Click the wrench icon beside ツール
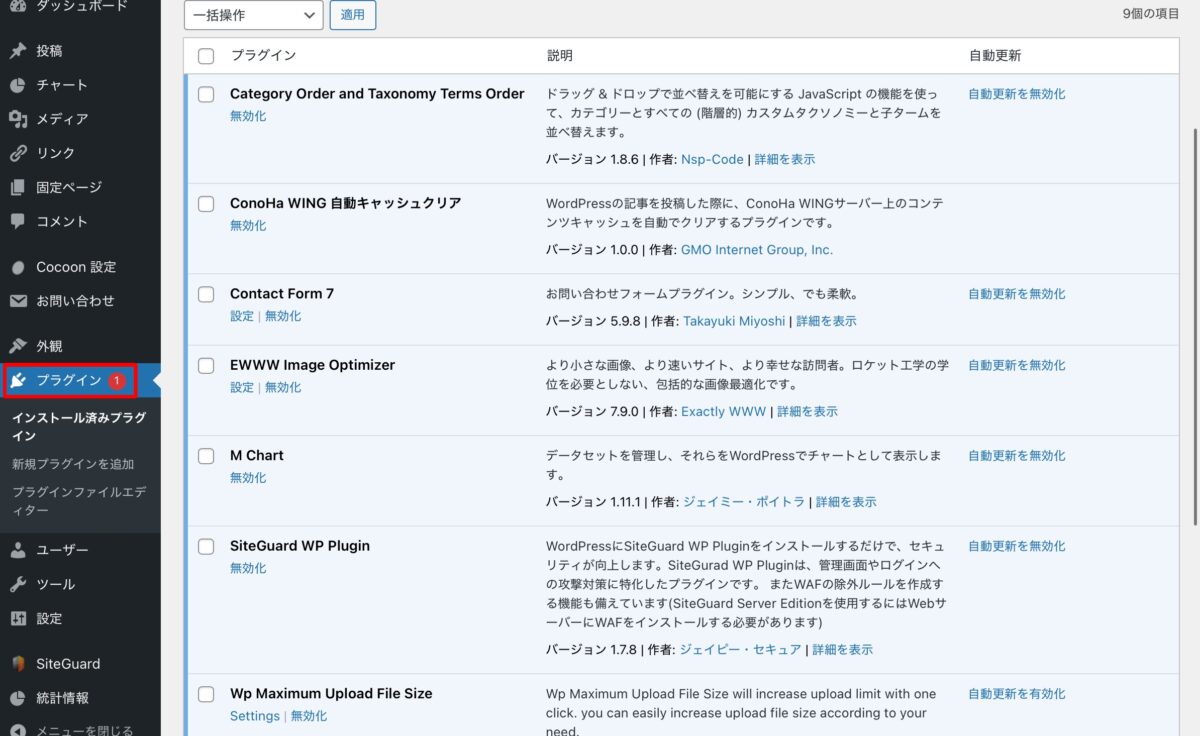Viewport: 1200px width, 736px height. click(x=18, y=584)
